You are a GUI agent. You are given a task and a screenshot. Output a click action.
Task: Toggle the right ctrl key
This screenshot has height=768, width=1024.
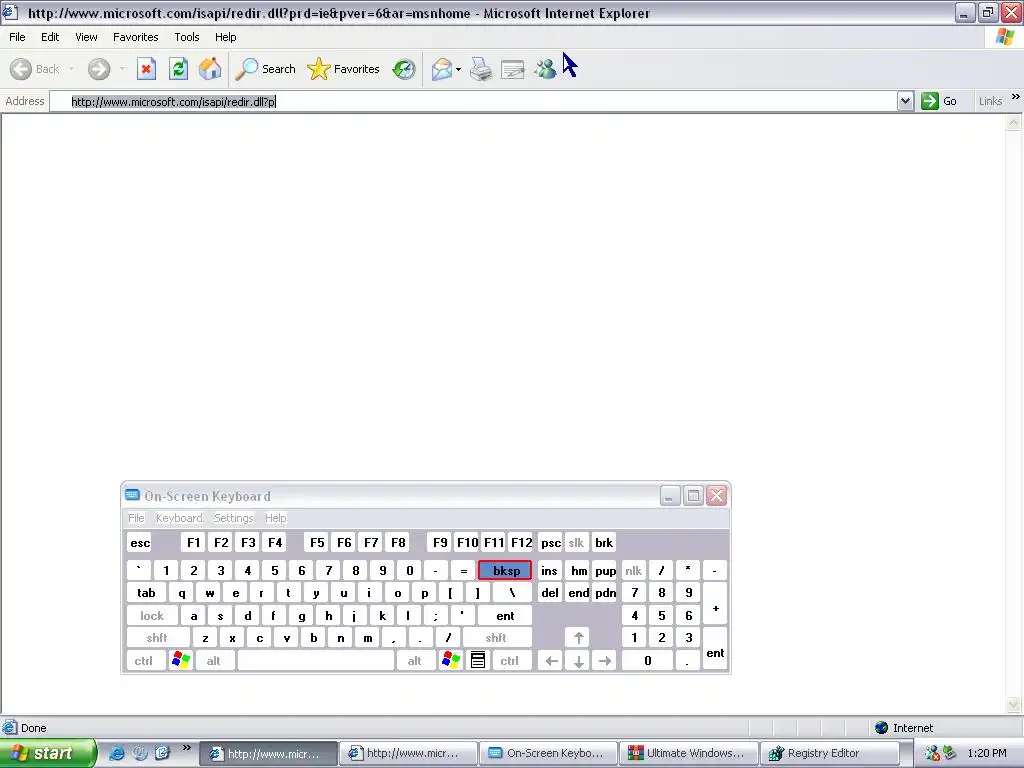[509, 661]
